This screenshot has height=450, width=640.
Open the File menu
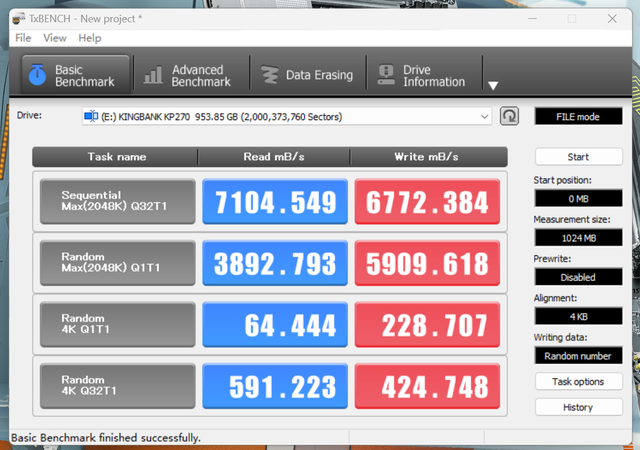coord(23,38)
